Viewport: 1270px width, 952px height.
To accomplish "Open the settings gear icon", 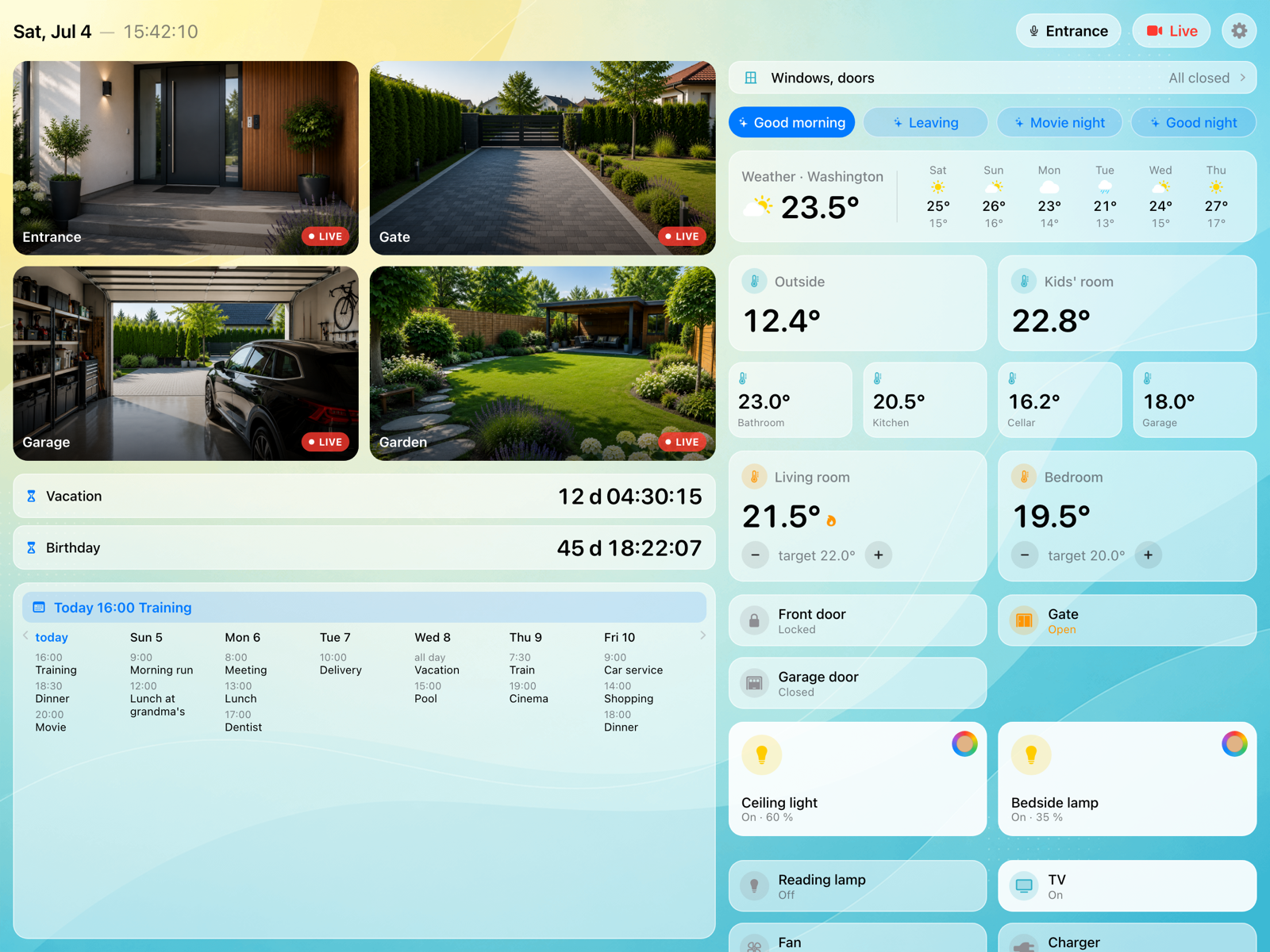I will [x=1239, y=31].
